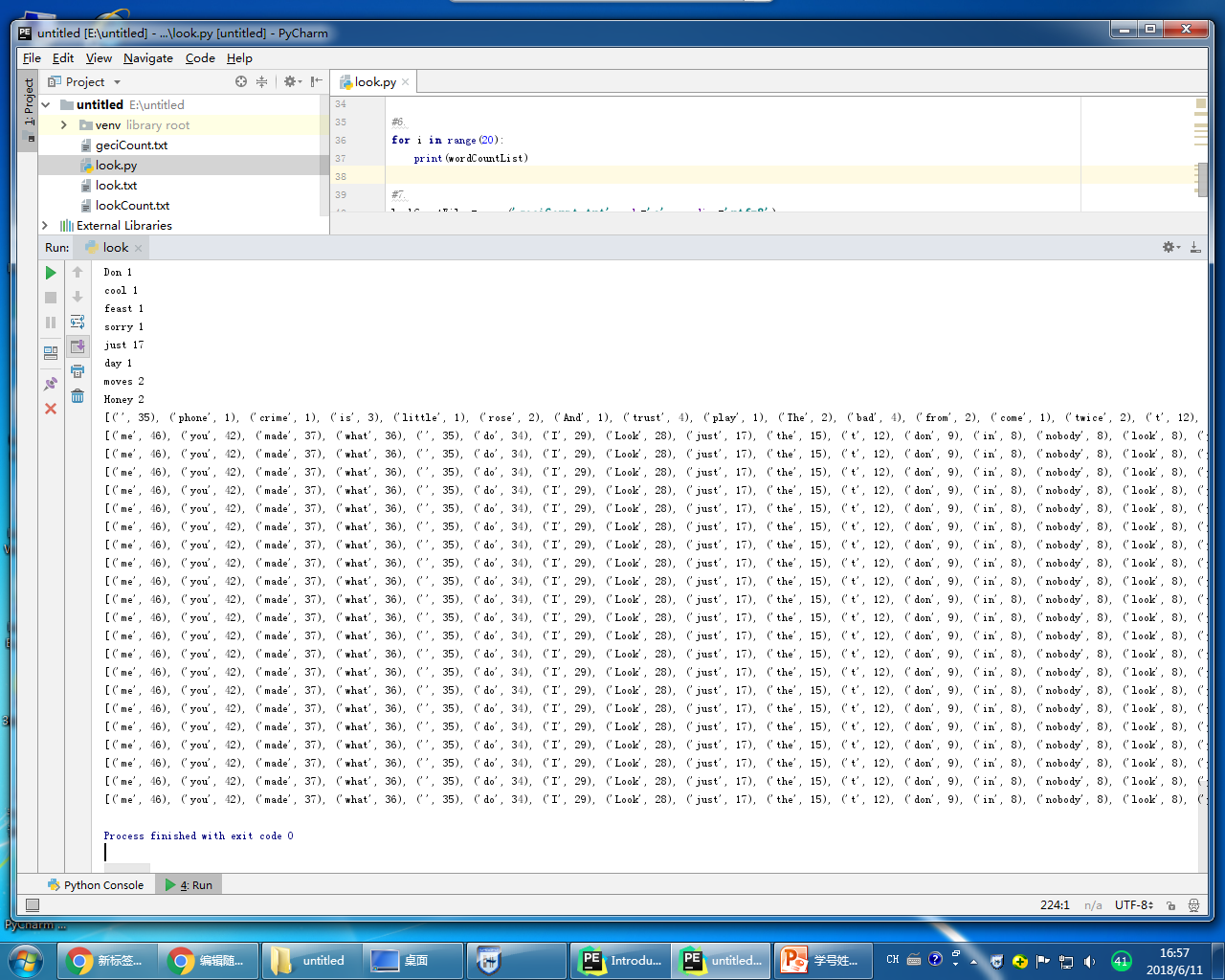Viewport: 1225px width, 980px height.
Task: Rerun the look script with green play icon
Action: coord(51,273)
